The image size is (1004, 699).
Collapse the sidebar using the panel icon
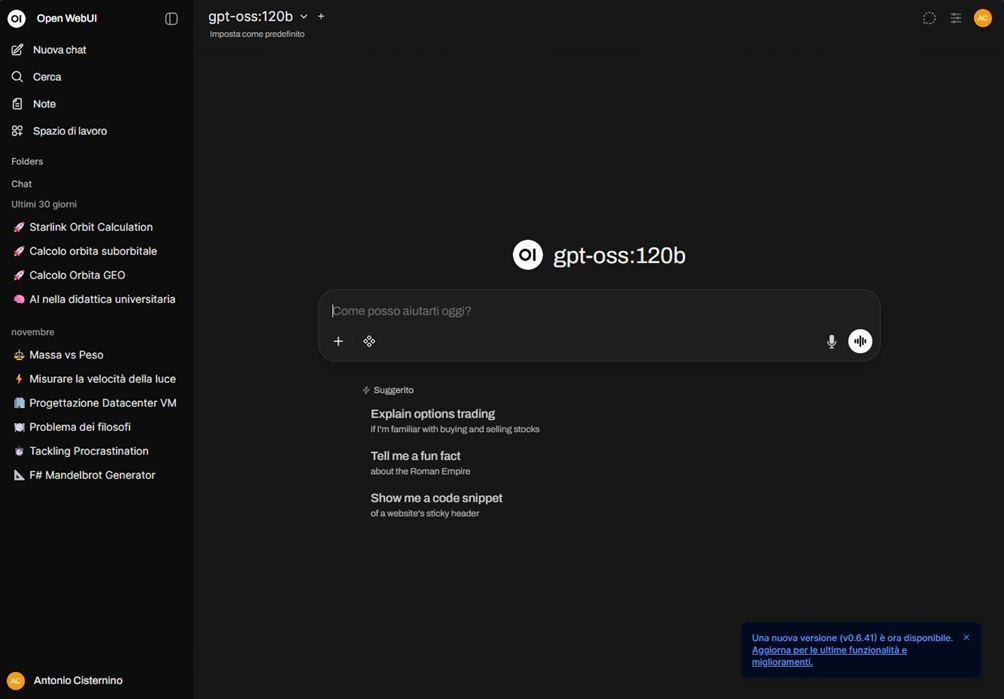point(171,19)
